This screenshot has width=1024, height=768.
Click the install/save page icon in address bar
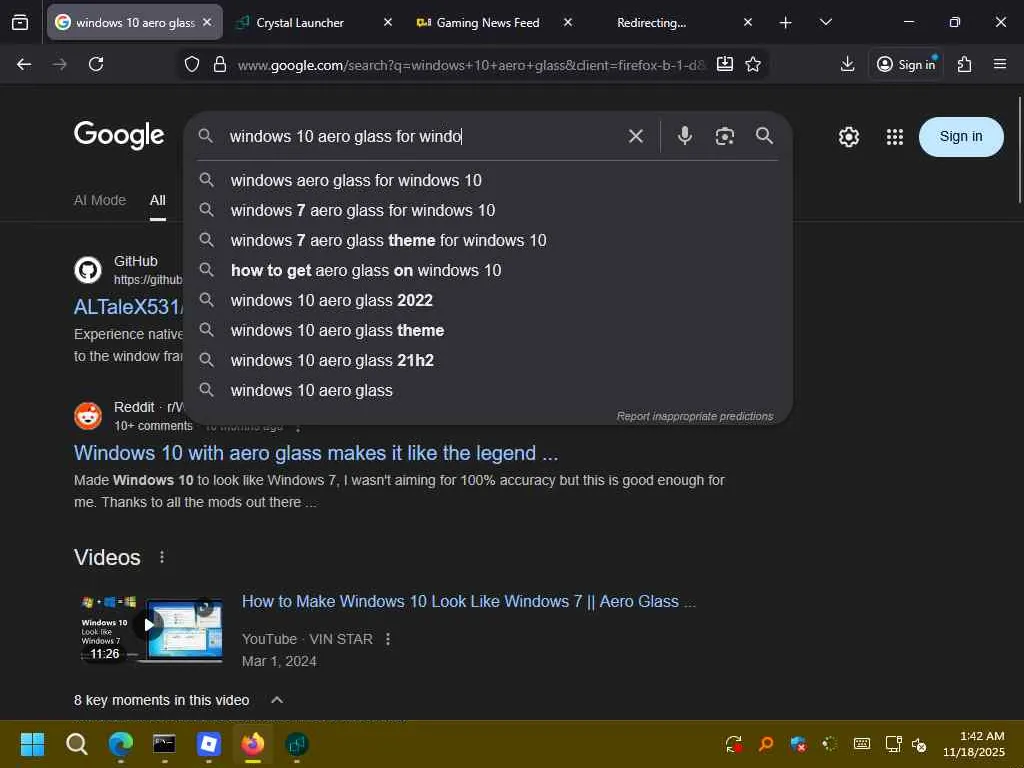point(725,64)
